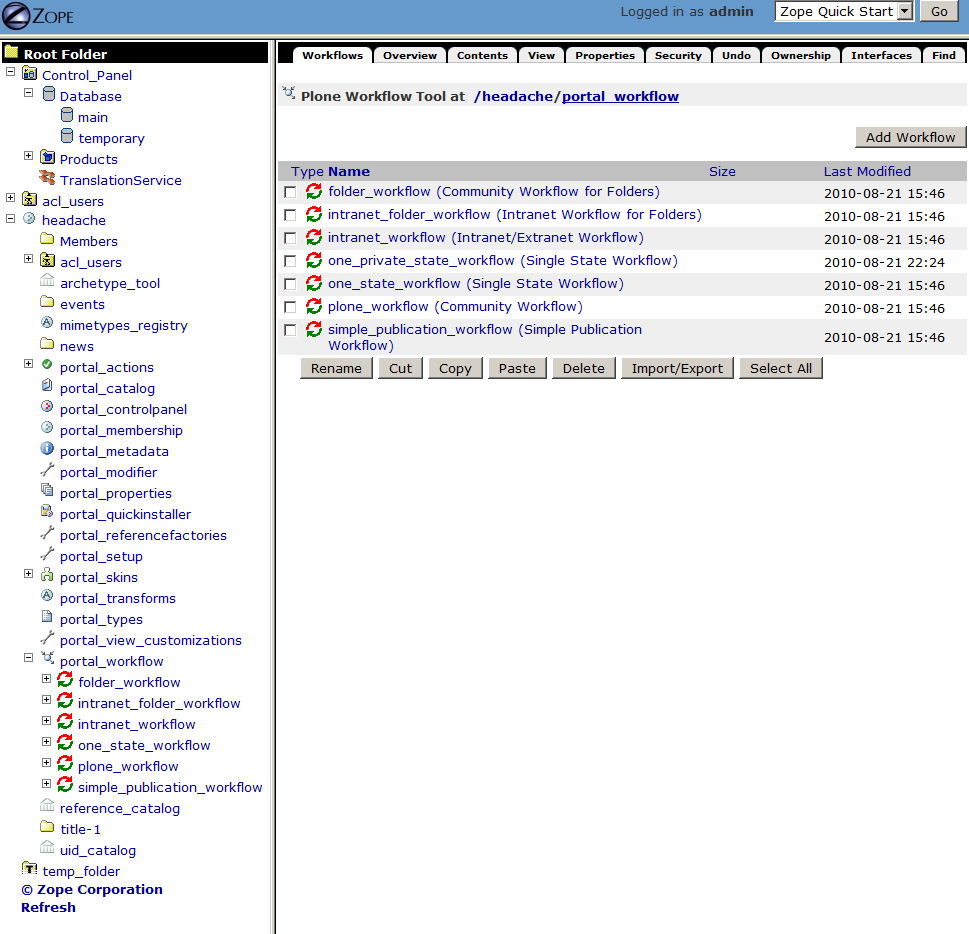Click the portal_controlpanel icon
The width and height of the screenshot is (969, 934).
pos(47,406)
